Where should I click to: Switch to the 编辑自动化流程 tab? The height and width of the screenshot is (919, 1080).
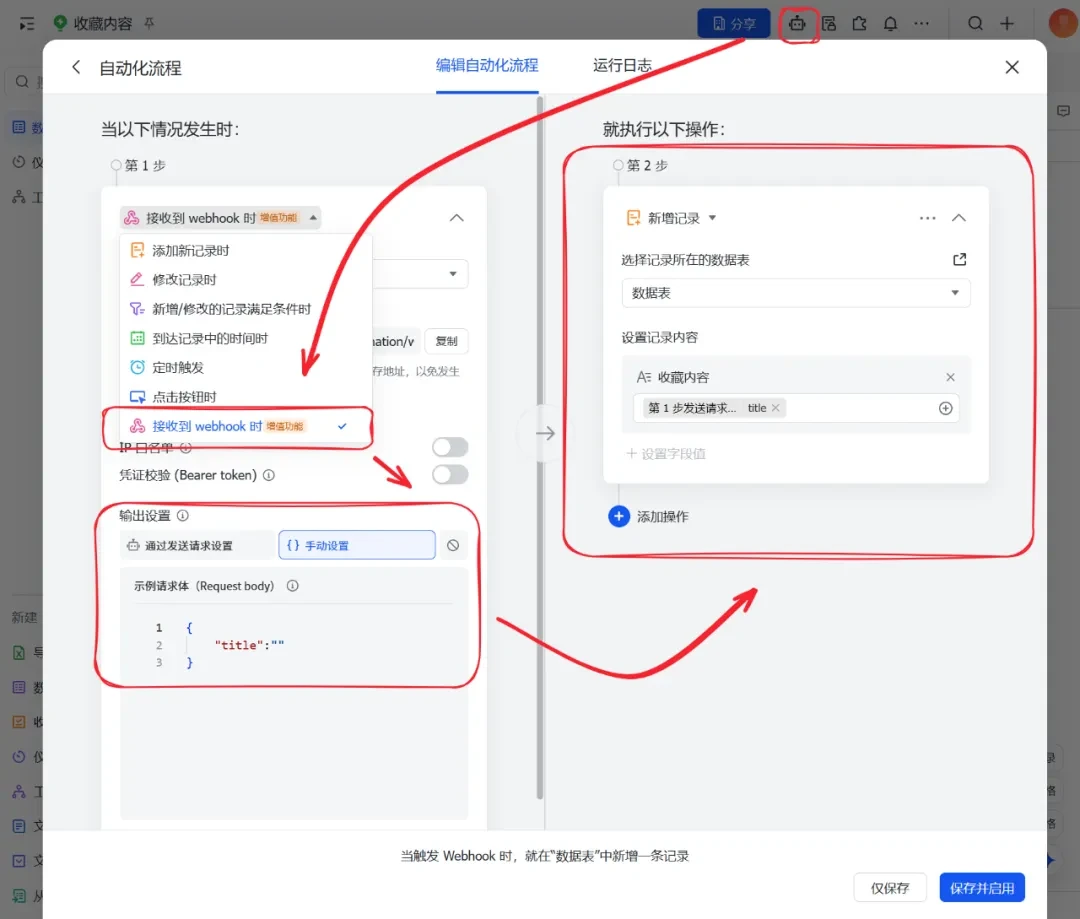[487, 65]
